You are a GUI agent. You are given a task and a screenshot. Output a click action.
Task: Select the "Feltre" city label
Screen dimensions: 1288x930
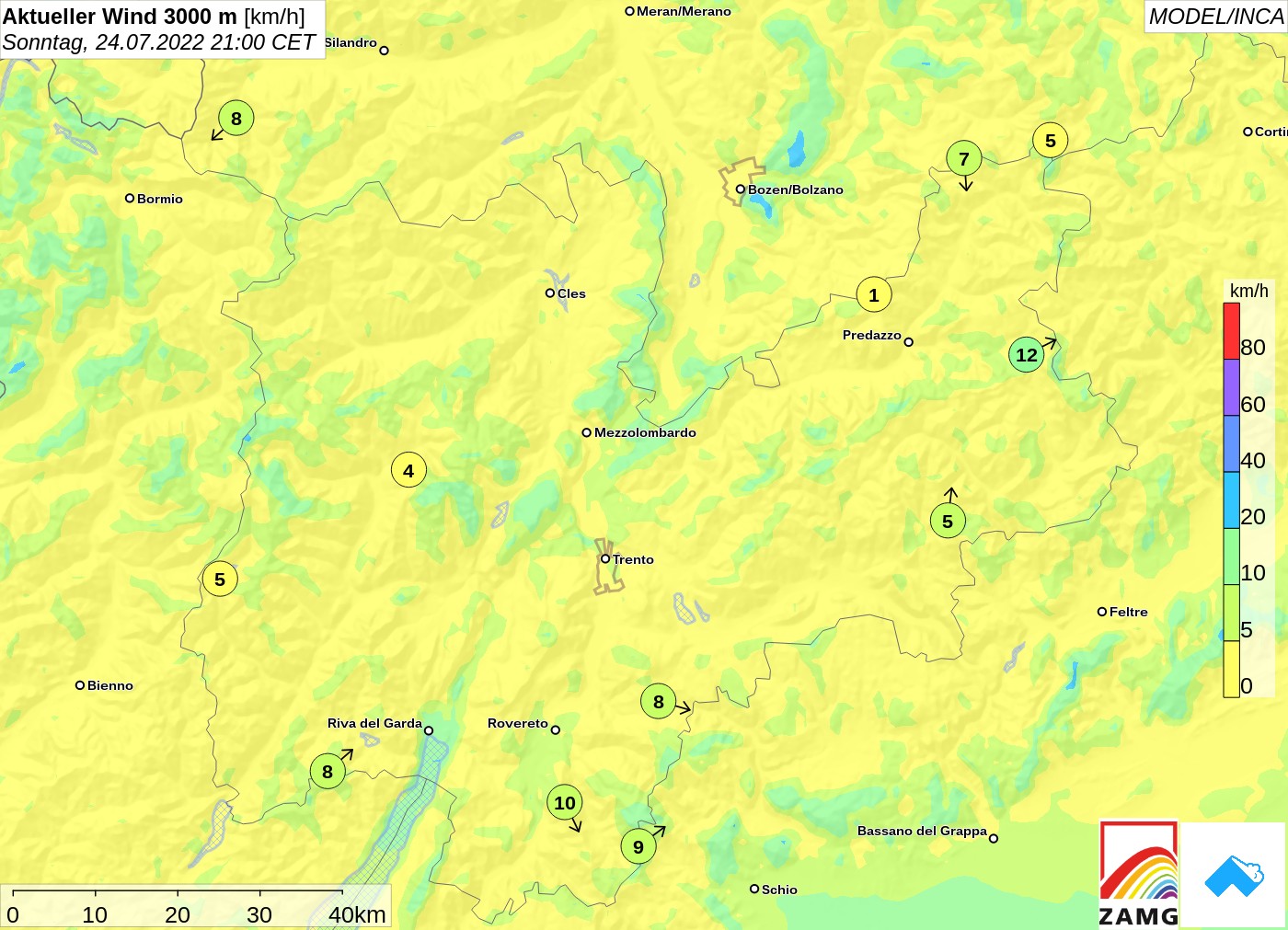(x=1129, y=612)
